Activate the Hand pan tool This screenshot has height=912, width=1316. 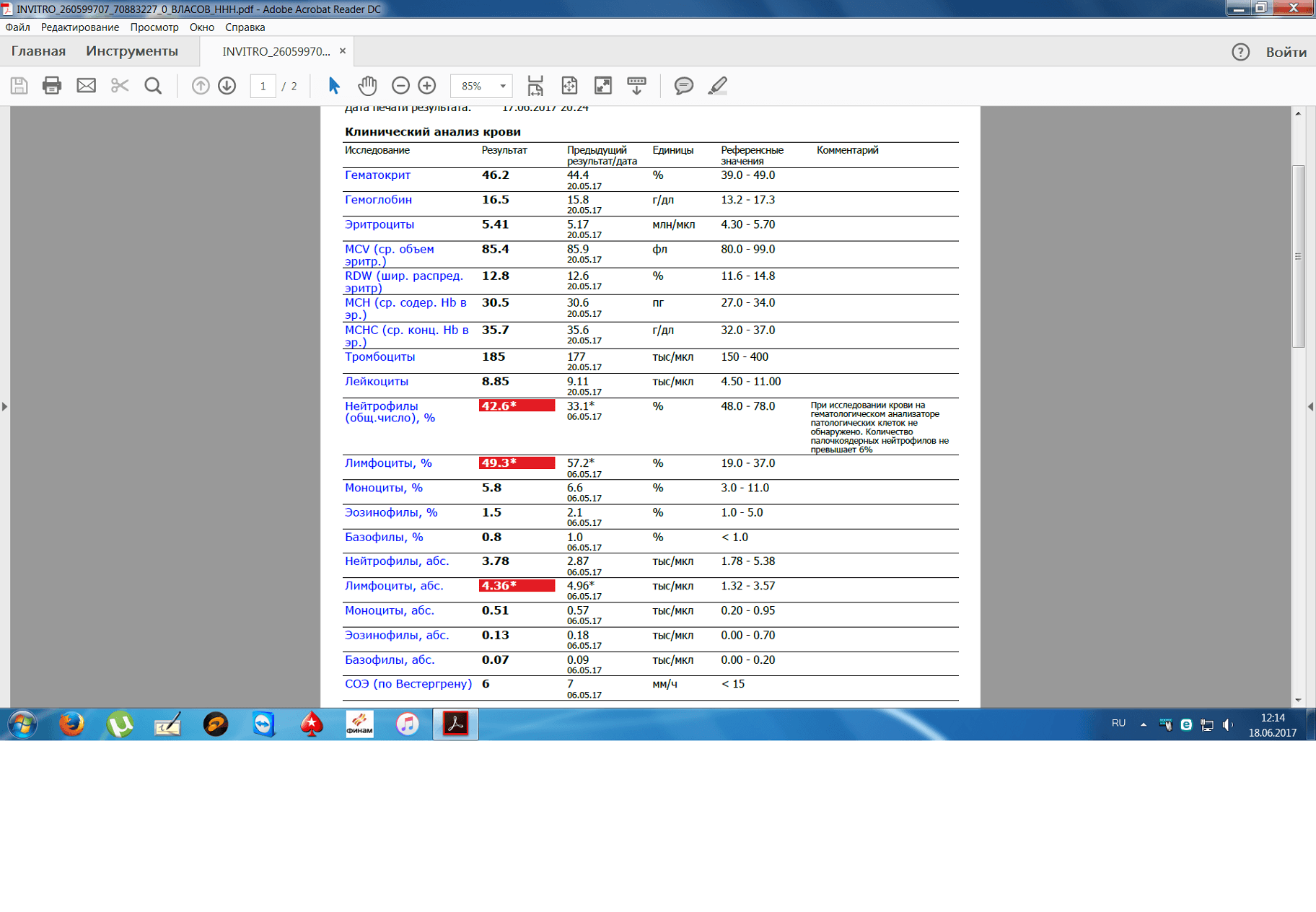click(367, 86)
